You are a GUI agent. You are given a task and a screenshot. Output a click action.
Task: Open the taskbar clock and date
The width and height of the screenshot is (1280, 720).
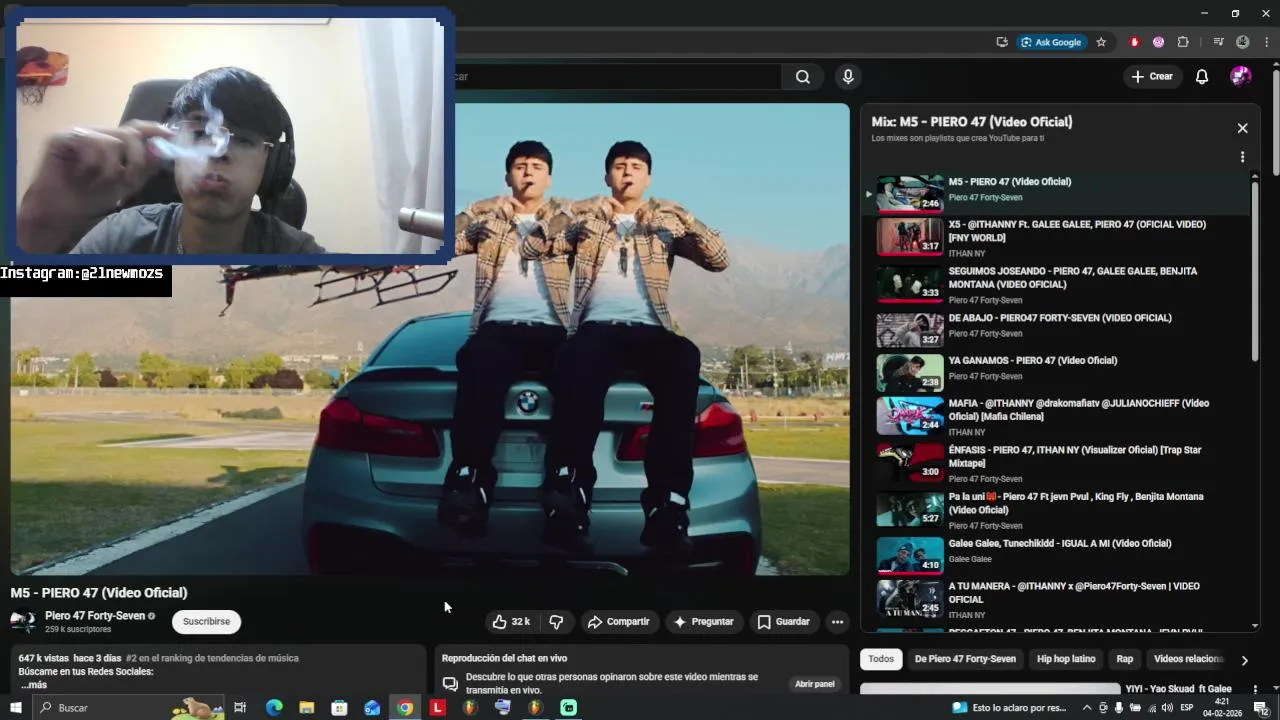(x=1222, y=708)
